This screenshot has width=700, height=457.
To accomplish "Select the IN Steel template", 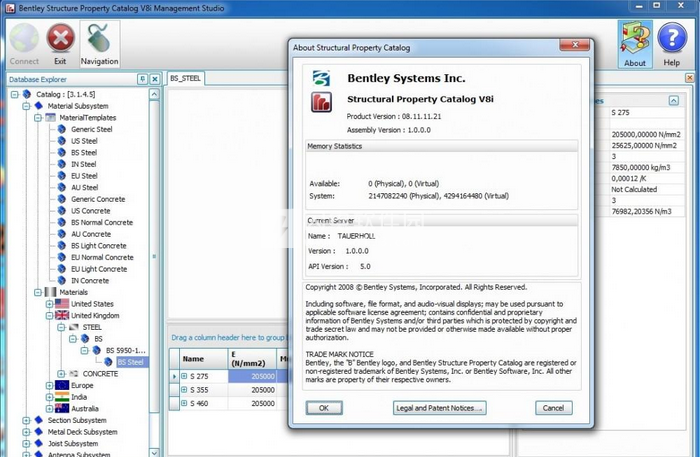I will pyautogui.click(x=83, y=164).
